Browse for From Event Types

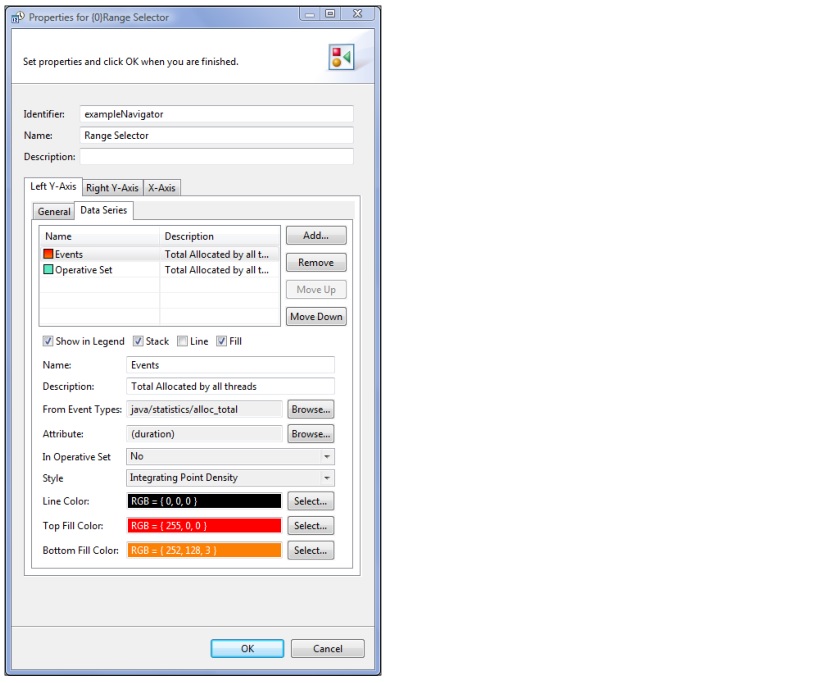[310, 410]
